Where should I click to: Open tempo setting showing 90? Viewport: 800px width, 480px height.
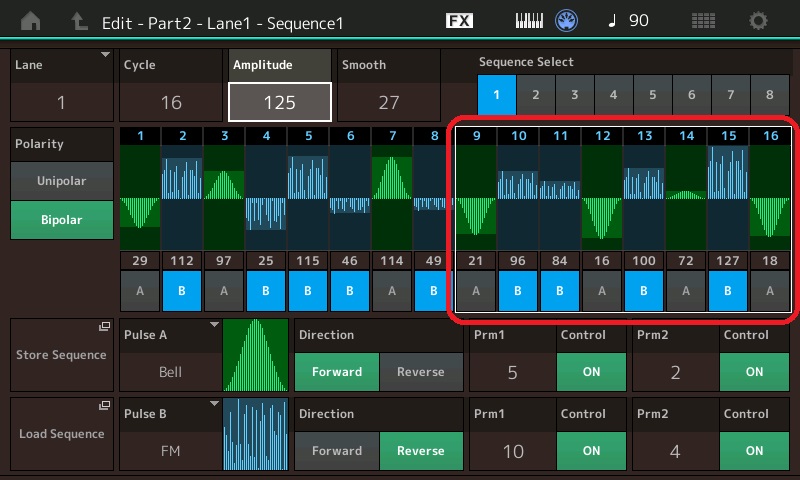(x=627, y=20)
